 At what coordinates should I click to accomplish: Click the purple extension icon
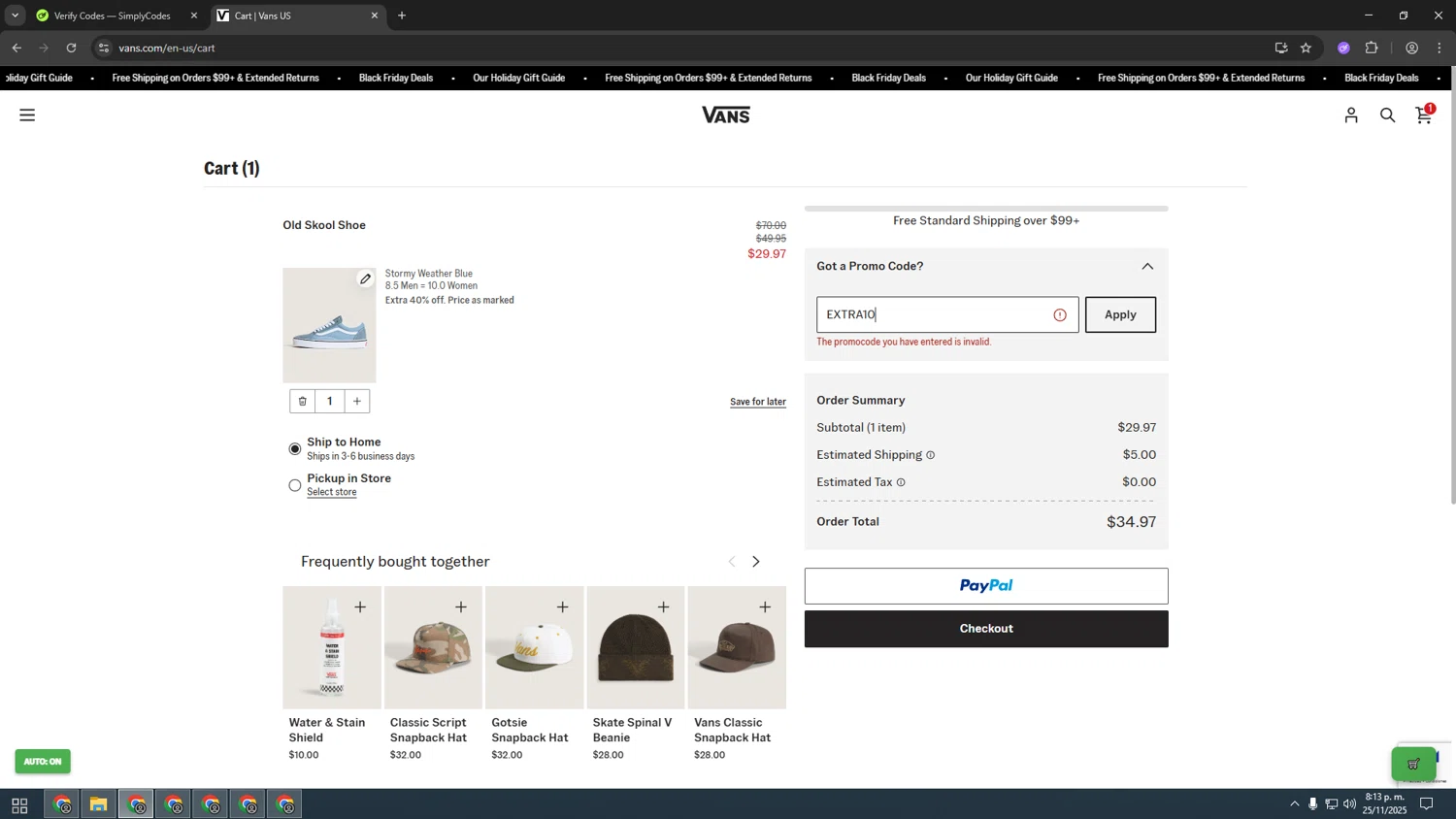pos(1343,48)
